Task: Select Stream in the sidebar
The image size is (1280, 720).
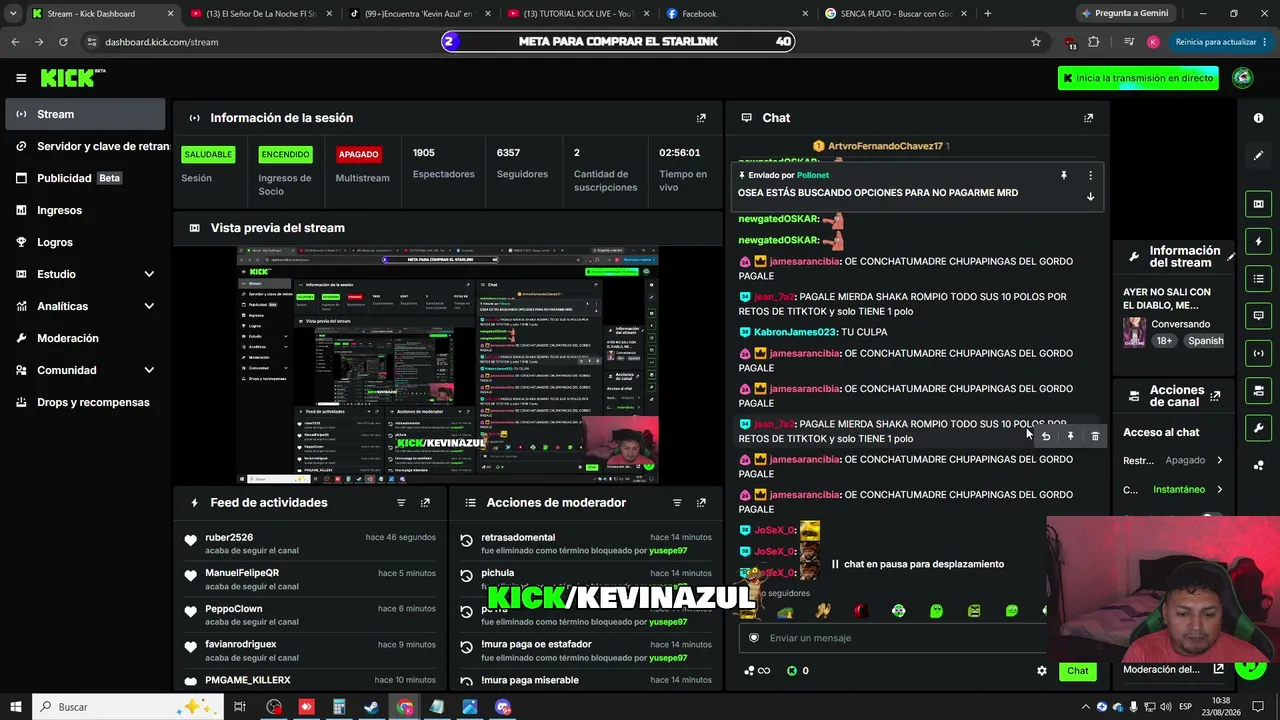Action: 85,114
